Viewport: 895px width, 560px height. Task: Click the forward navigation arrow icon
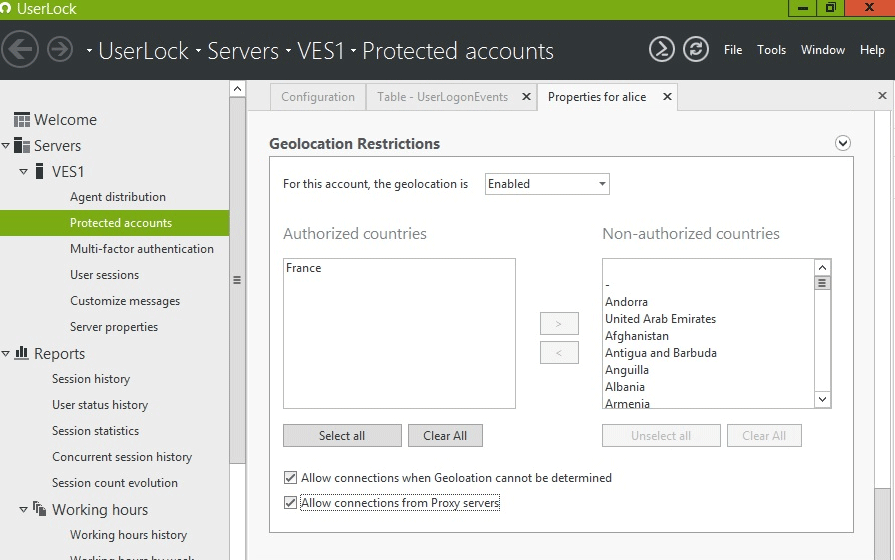[x=60, y=50]
